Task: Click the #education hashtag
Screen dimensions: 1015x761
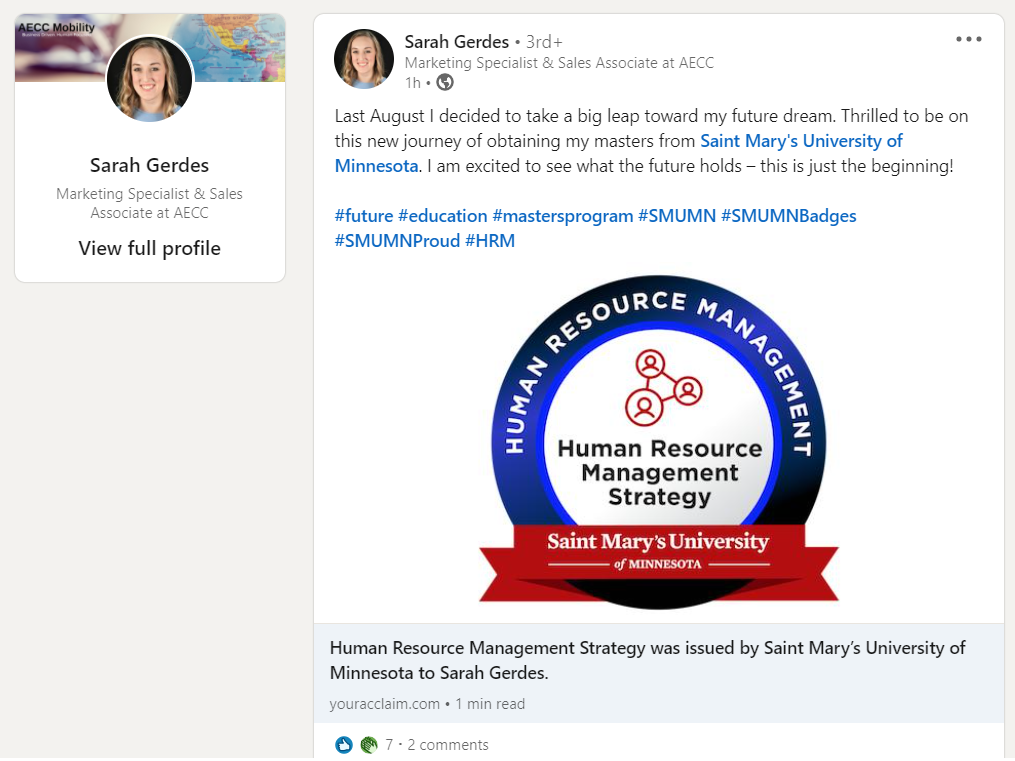Action: (443, 216)
